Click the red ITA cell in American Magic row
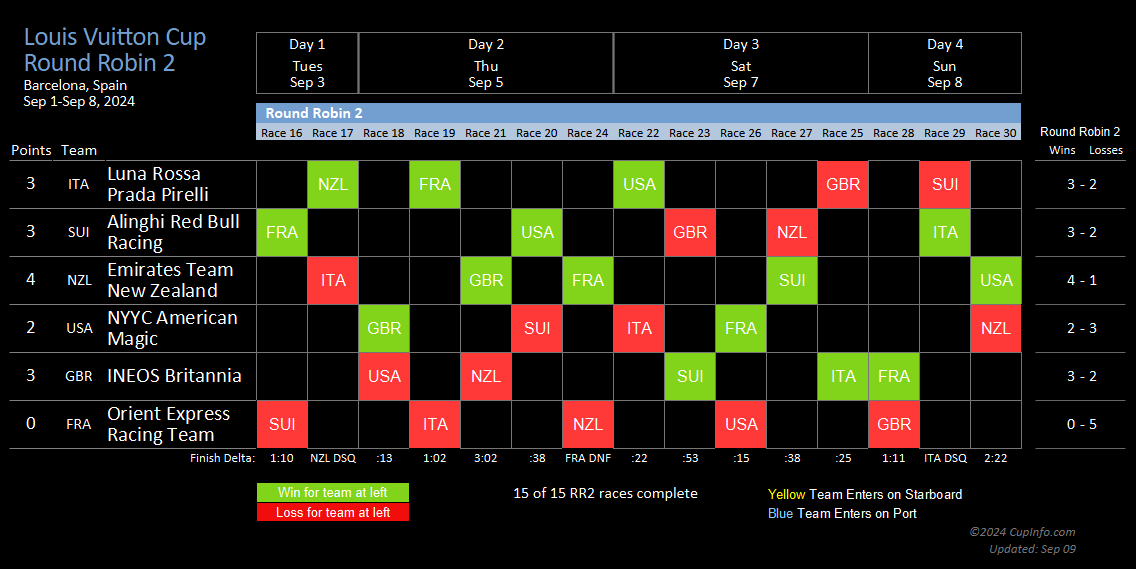The image size is (1136, 569). (639, 328)
